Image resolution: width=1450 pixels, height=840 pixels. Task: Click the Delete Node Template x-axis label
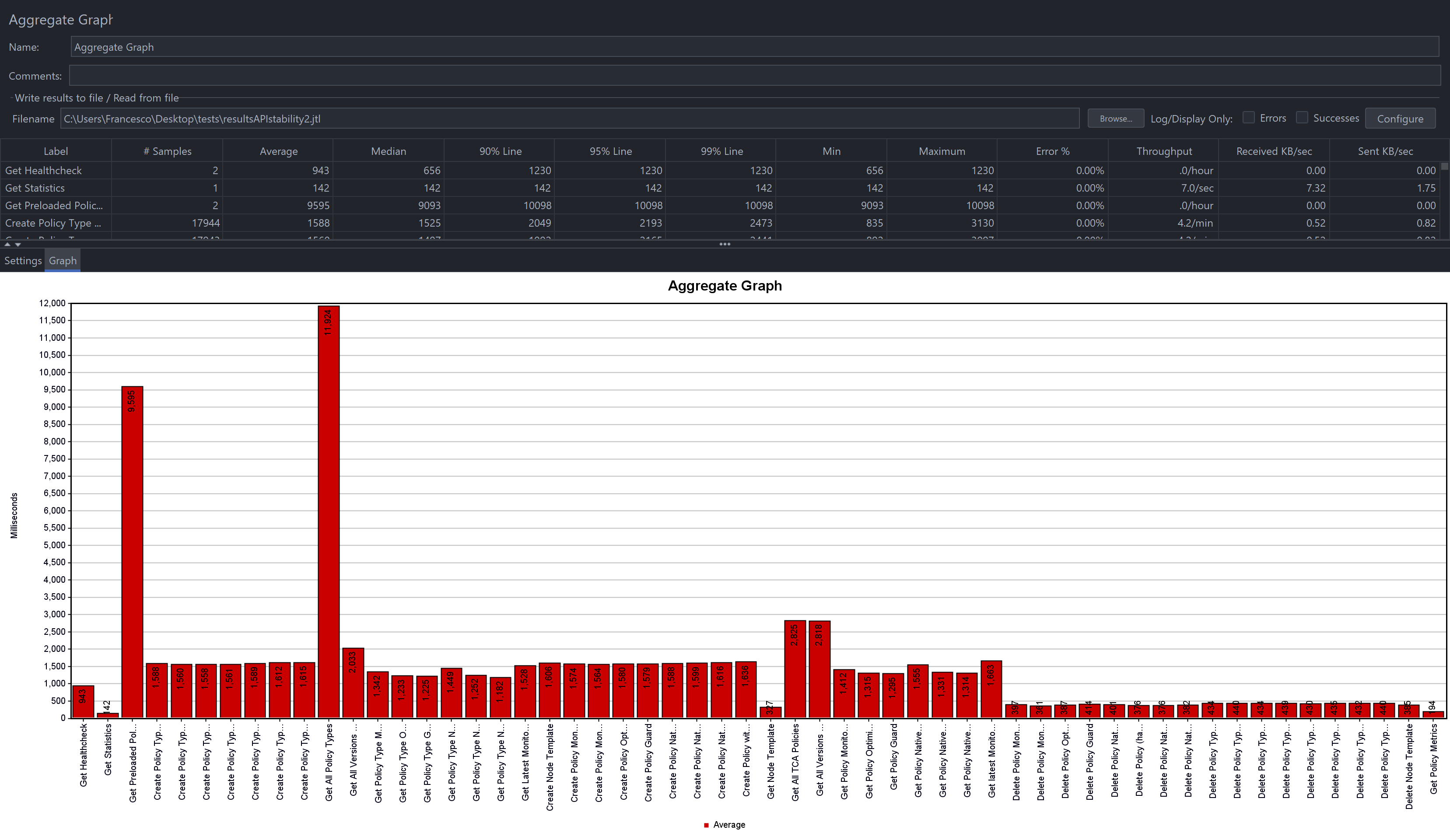[x=1408, y=766]
